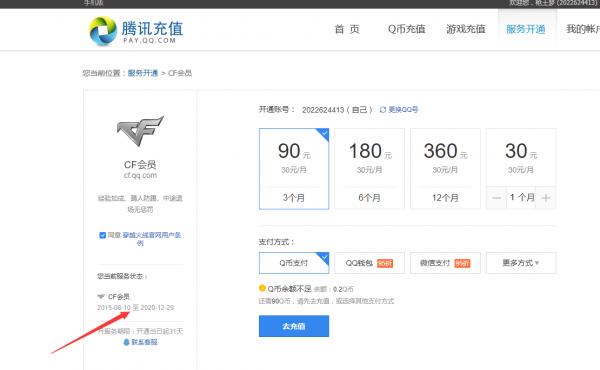Click the 余额：0.2Q币 balance text
This screenshot has width=600, height=370.
pos(334,289)
